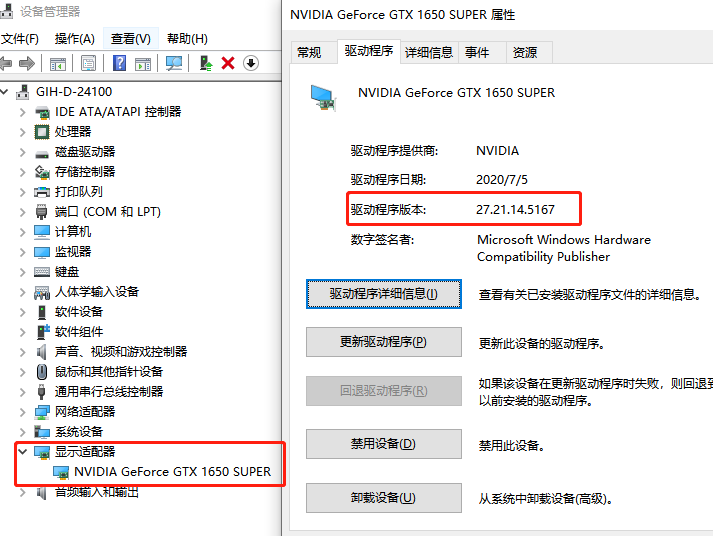The height and width of the screenshot is (536, 713).
Task: Open the 帮助(H) menu
Action: coord(187,39)
